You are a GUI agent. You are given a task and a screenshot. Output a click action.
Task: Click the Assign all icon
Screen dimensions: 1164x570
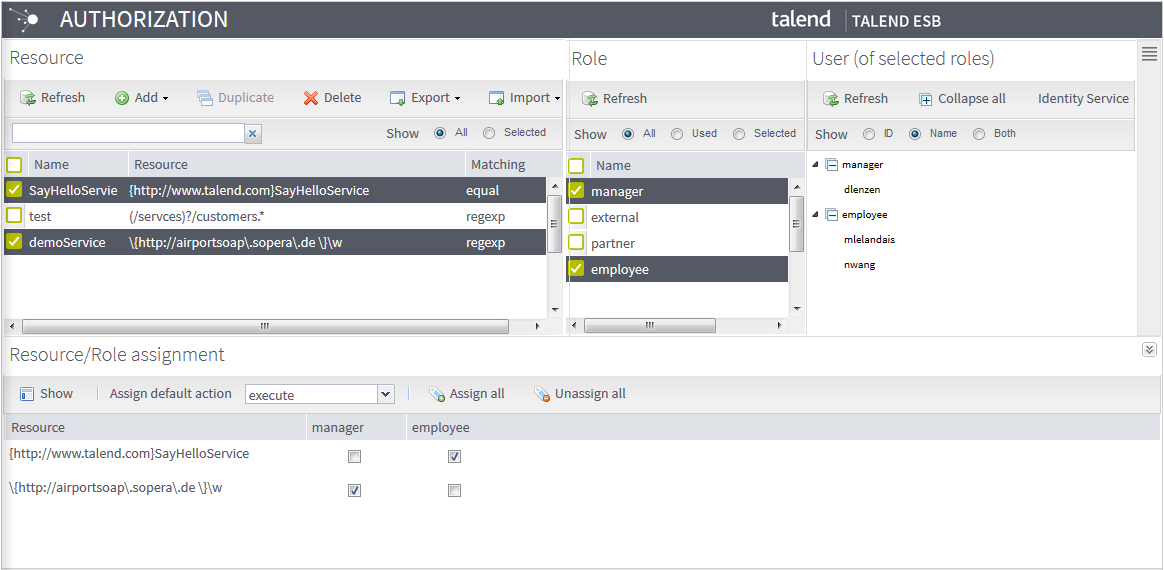pyautogui.click(x=436, y=394)
